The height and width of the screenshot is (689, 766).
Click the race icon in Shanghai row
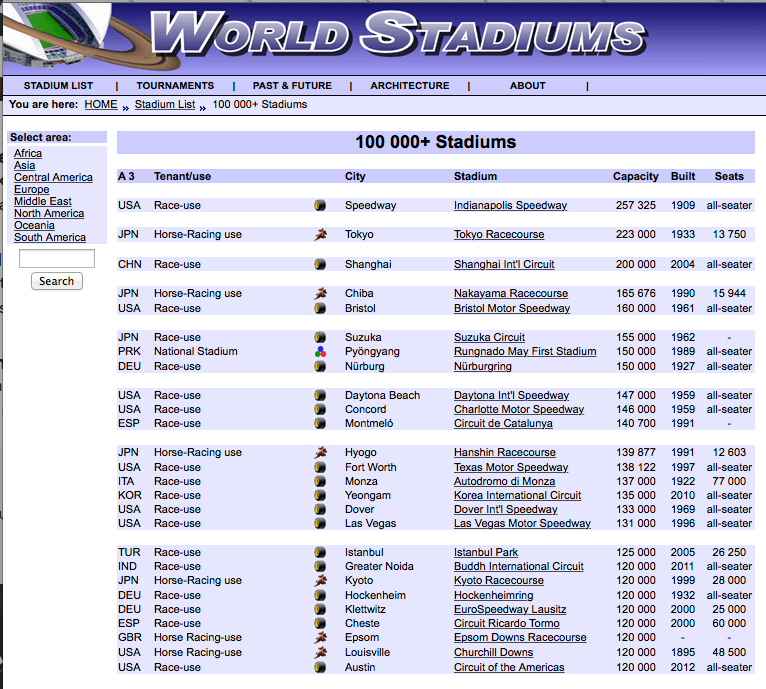(x=320, y=264)
